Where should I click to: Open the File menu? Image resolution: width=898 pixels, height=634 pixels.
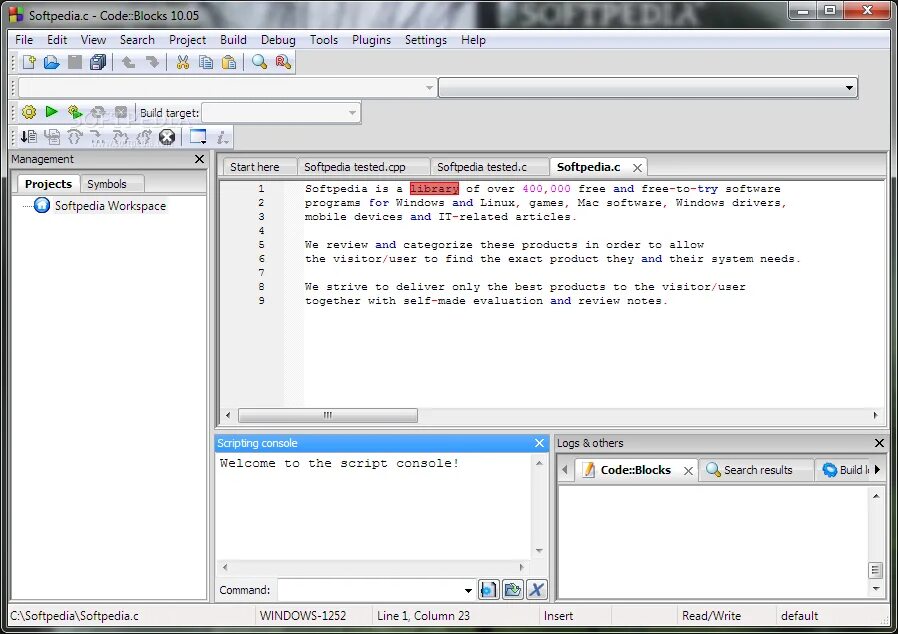24,40
